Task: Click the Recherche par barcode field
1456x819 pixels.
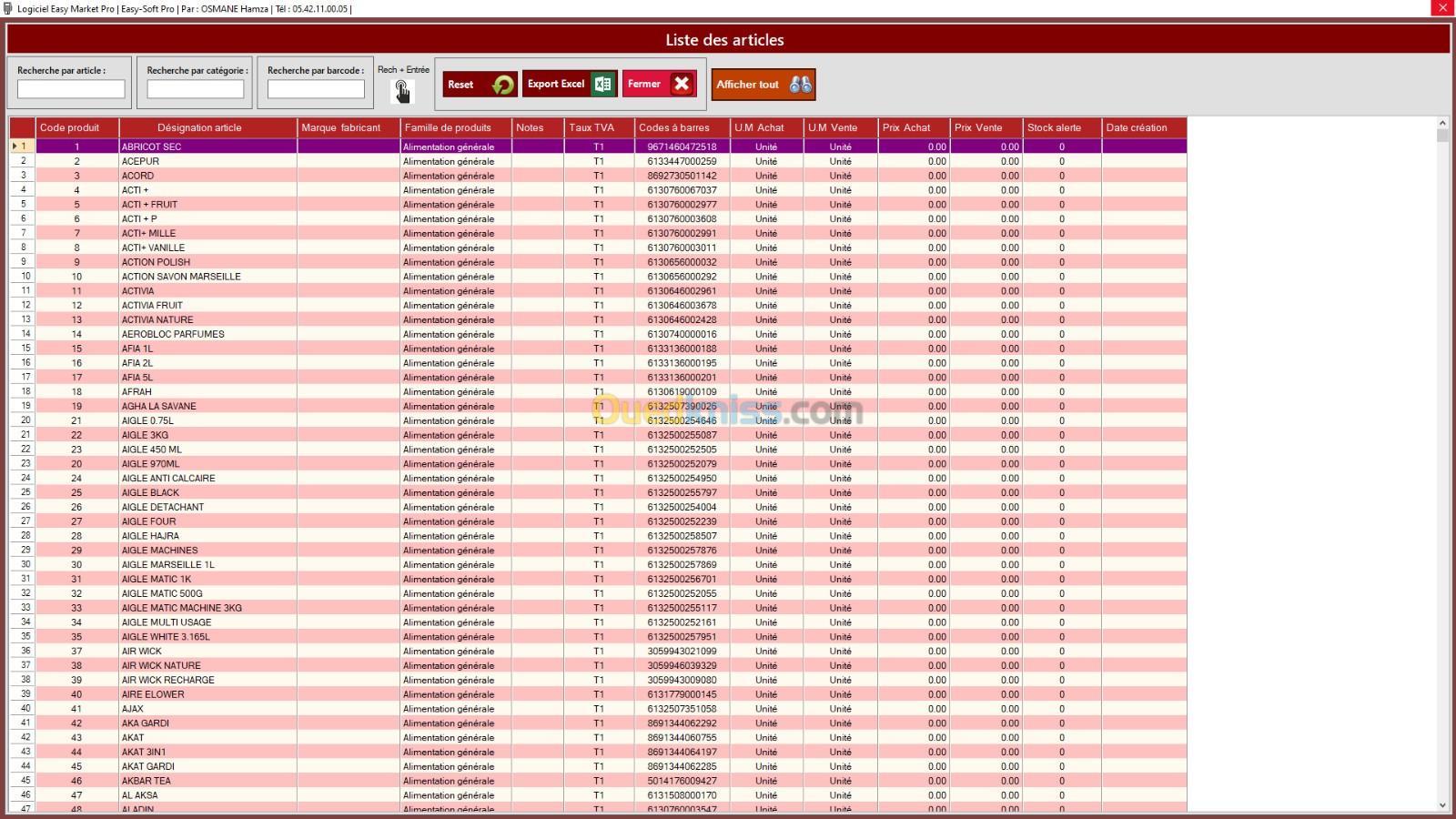Action: click(316, 89)
